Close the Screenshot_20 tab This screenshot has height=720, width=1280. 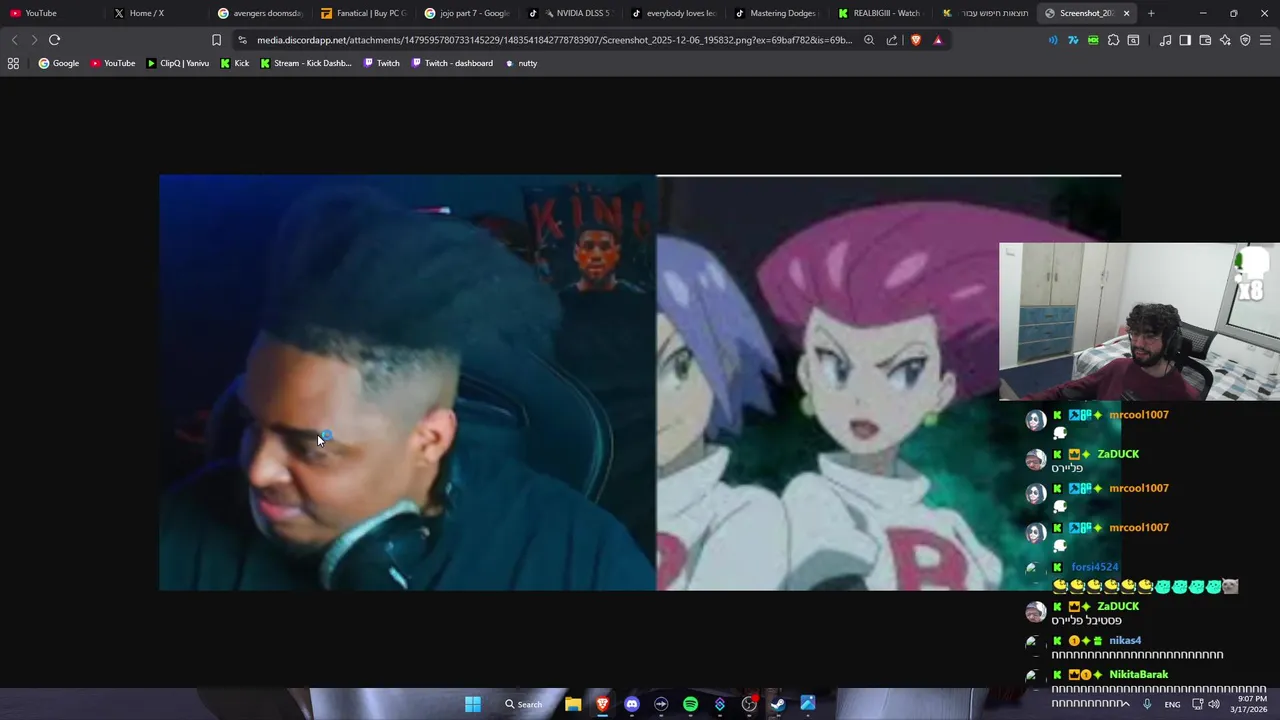tap(1126, 13)
